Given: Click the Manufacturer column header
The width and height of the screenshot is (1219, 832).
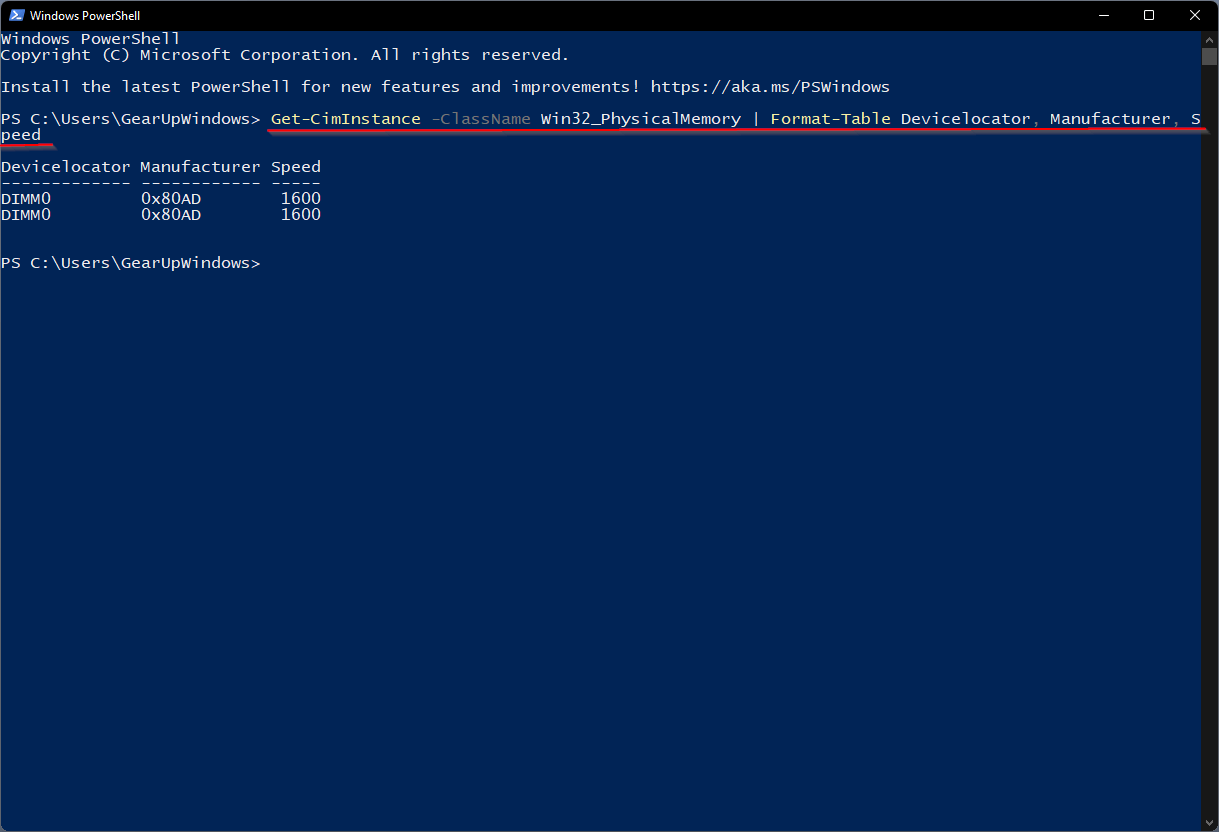Looking at the screenshot, I should coord(199,166).
